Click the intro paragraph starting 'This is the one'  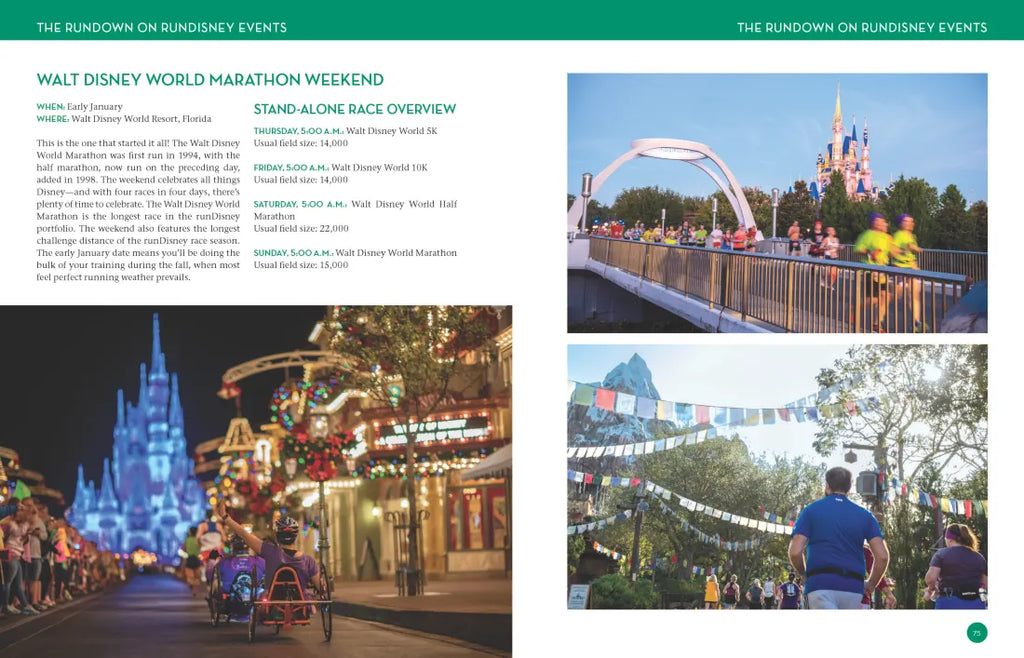[138, 210]
